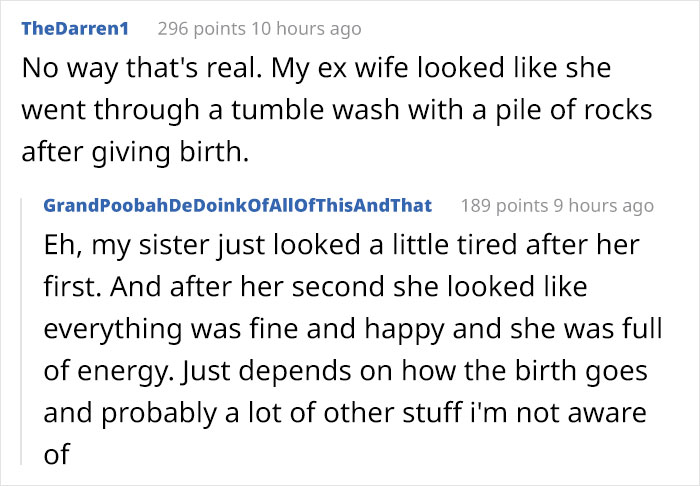
Task: Click the final lone word "of" in reply
Action: point(57,453)
